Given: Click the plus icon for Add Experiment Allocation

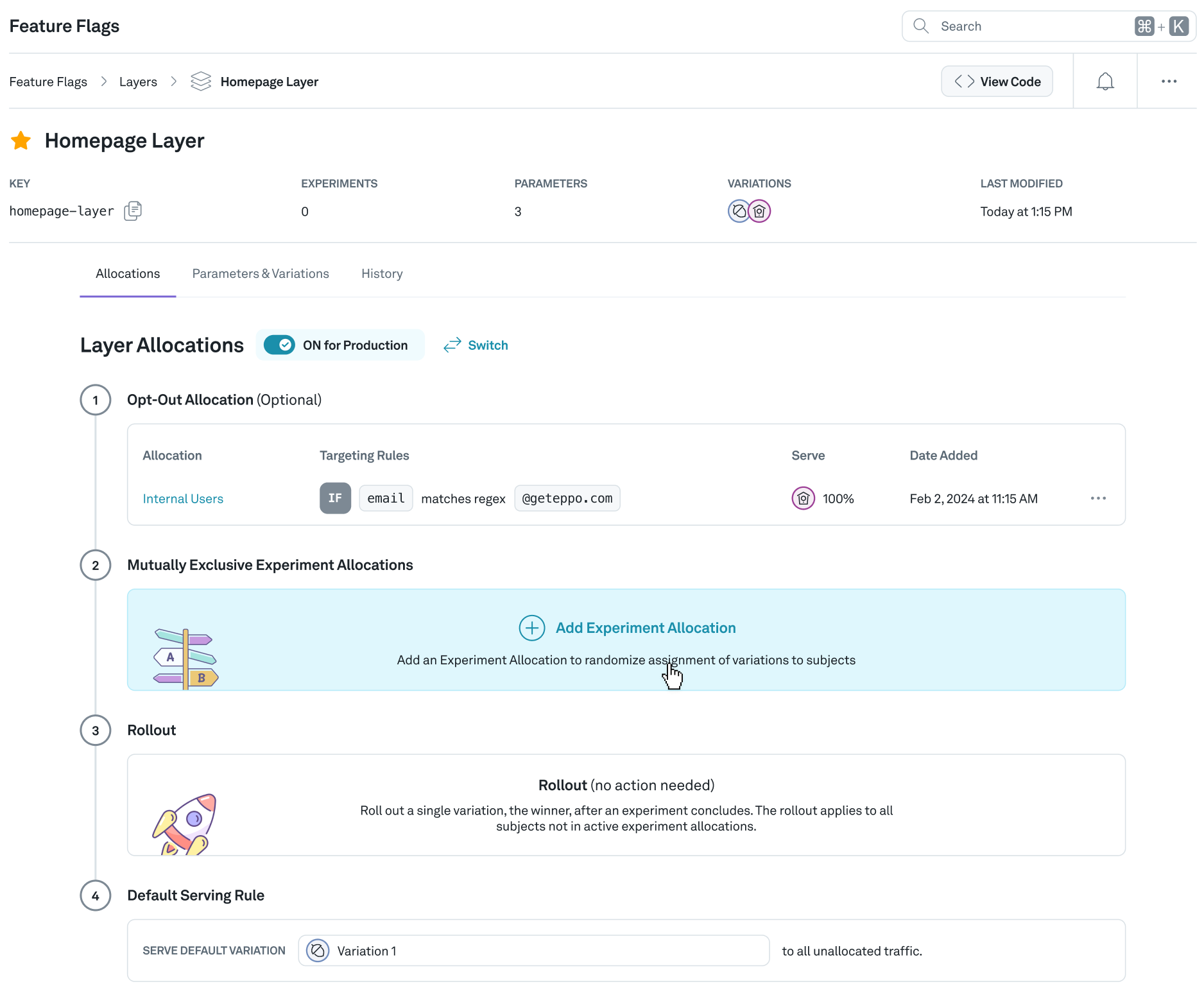Looking at the screenshot, I should click(x=531, y=628).
